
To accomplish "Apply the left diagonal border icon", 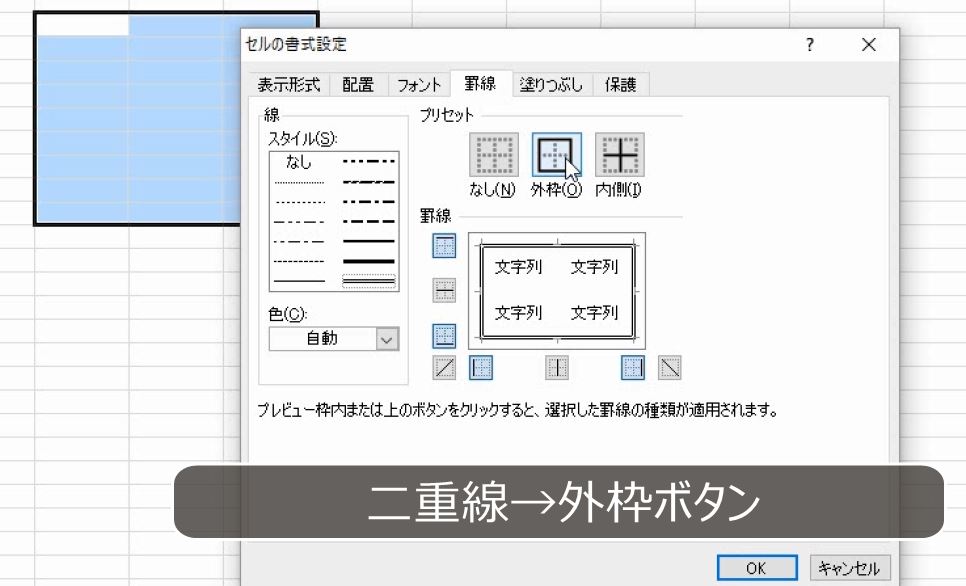I will 443,368.
